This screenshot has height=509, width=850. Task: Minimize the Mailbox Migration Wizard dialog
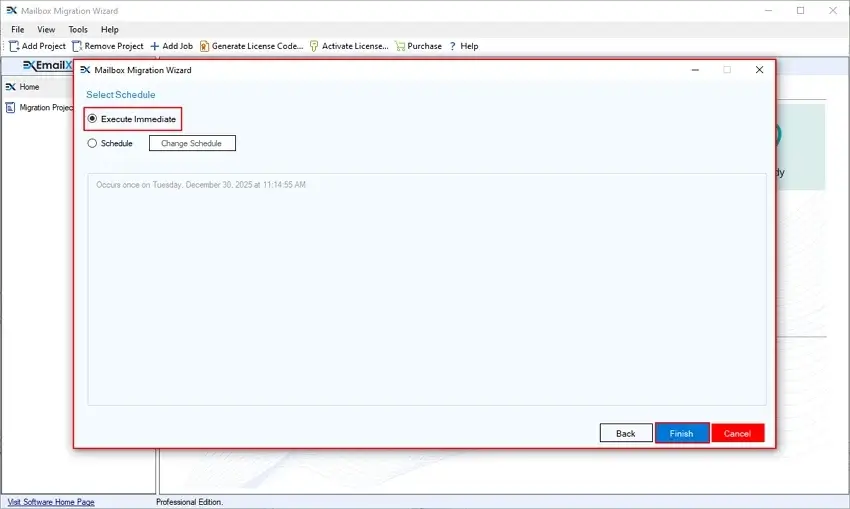click(696, 69)
